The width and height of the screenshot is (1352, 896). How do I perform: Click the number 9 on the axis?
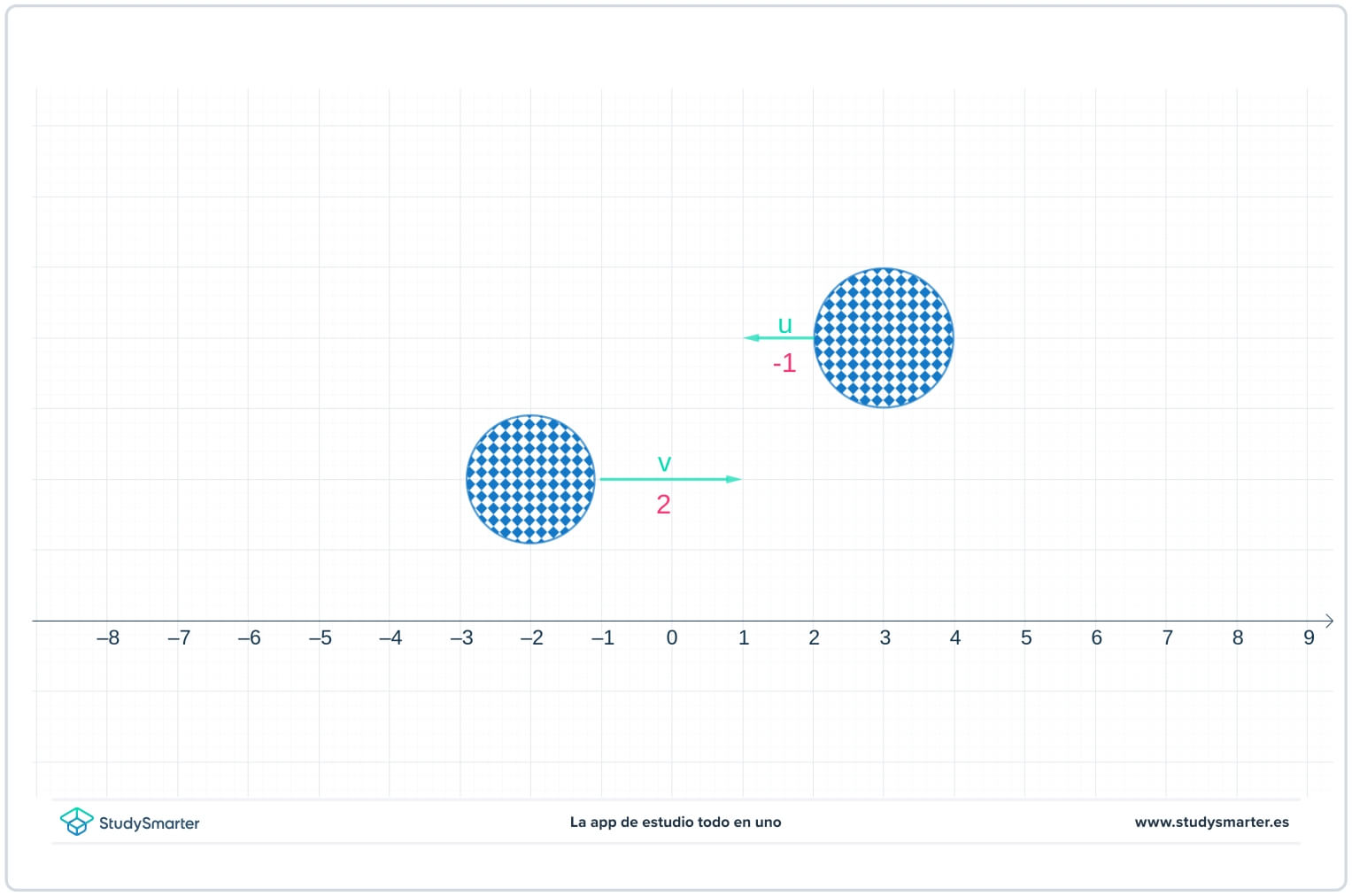(x=1310, y=637)
